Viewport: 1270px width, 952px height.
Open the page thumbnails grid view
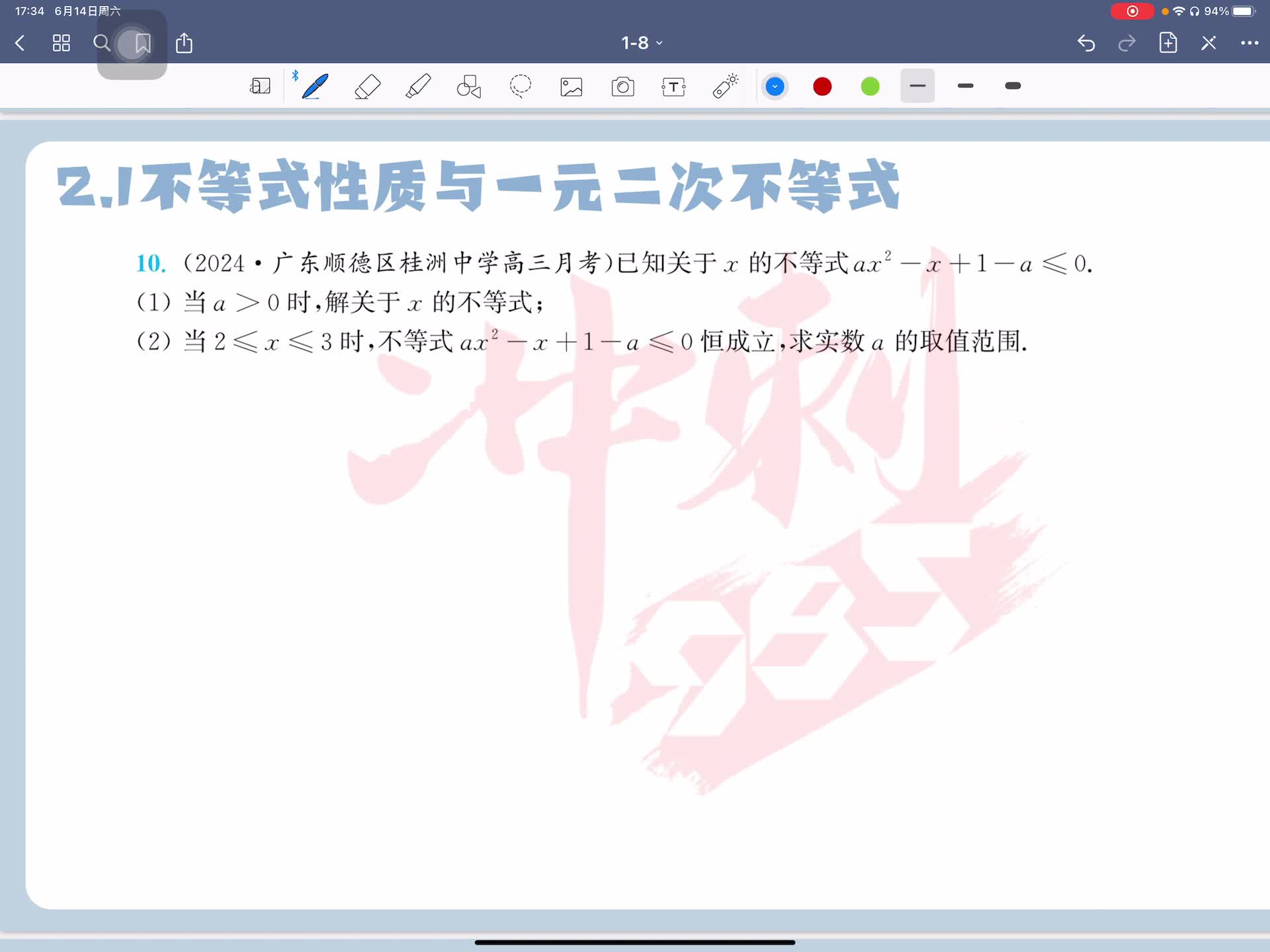(x=62, y=44)
